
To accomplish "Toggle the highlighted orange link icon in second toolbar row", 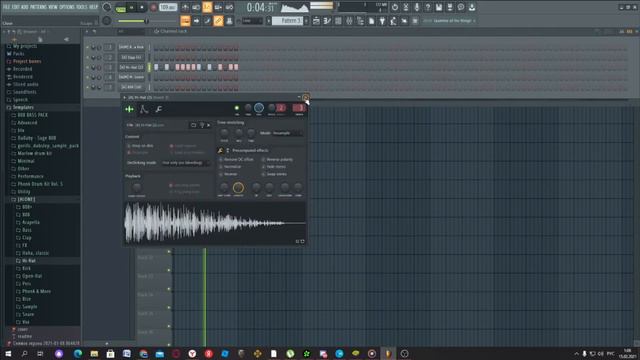I will tap(218, 21).
